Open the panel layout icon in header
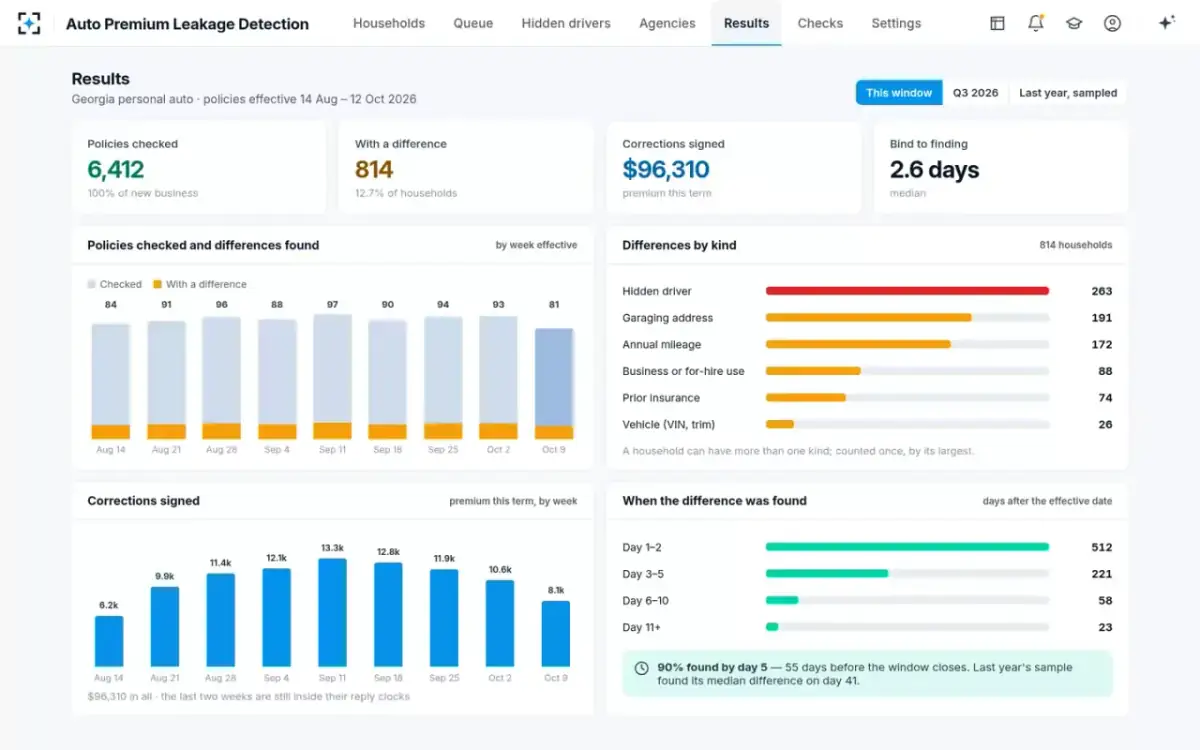The image size is (1200, 750). tap(997, 23)
